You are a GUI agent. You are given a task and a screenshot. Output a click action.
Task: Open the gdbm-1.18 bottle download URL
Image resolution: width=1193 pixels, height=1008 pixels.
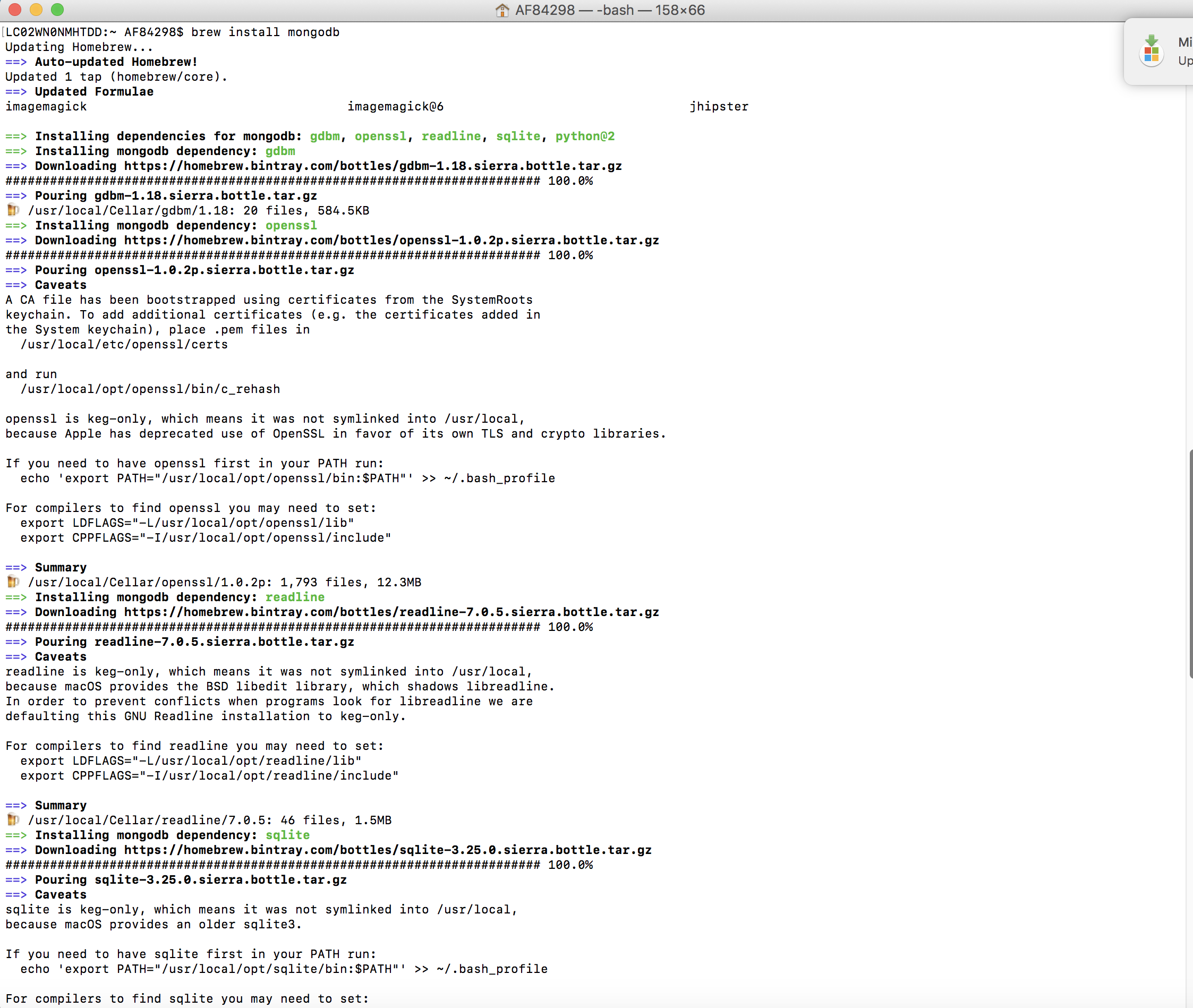(372, 166)
